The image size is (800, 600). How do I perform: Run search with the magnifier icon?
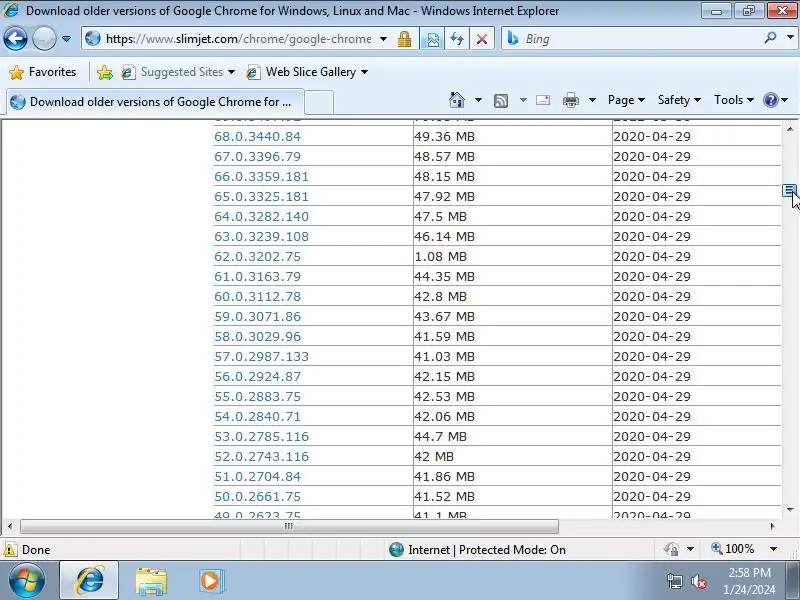click(770, 38)
